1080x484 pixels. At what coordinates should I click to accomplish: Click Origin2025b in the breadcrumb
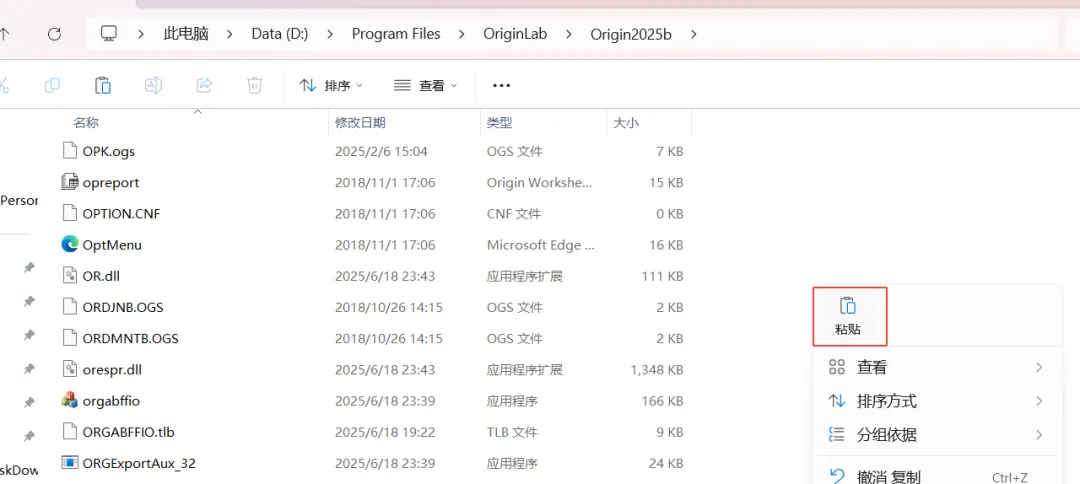click(x=631, y=34)
